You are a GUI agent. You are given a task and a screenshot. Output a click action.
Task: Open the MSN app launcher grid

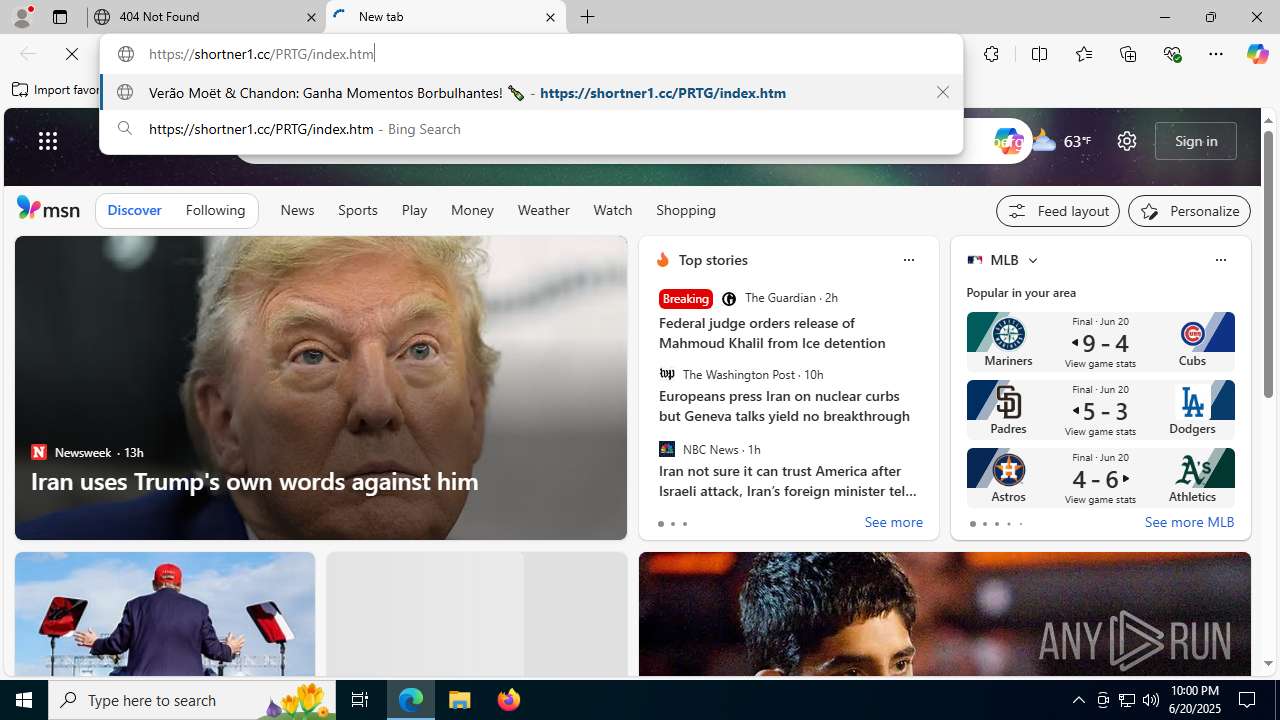click(x=48, y=141)
